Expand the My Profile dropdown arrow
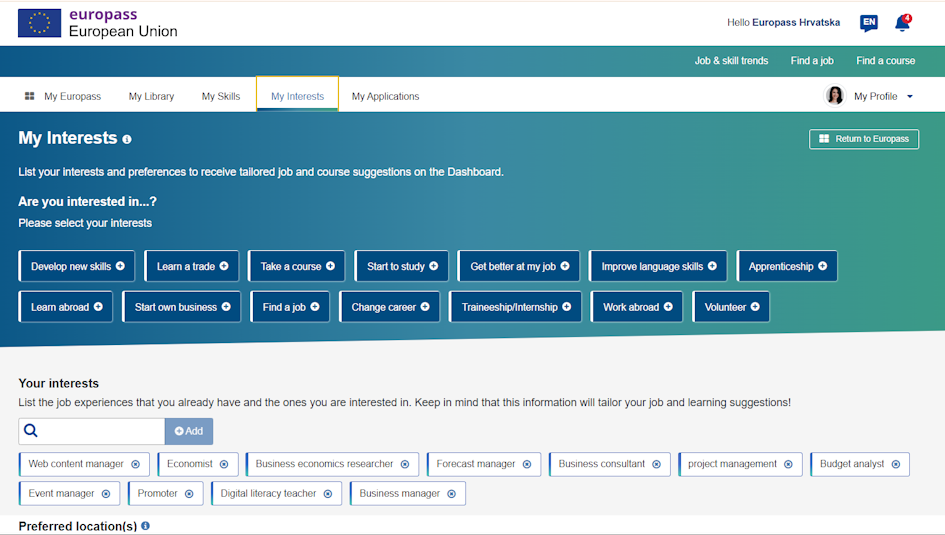The height and width of the screenshot is (535, 945). pos(910,96)
